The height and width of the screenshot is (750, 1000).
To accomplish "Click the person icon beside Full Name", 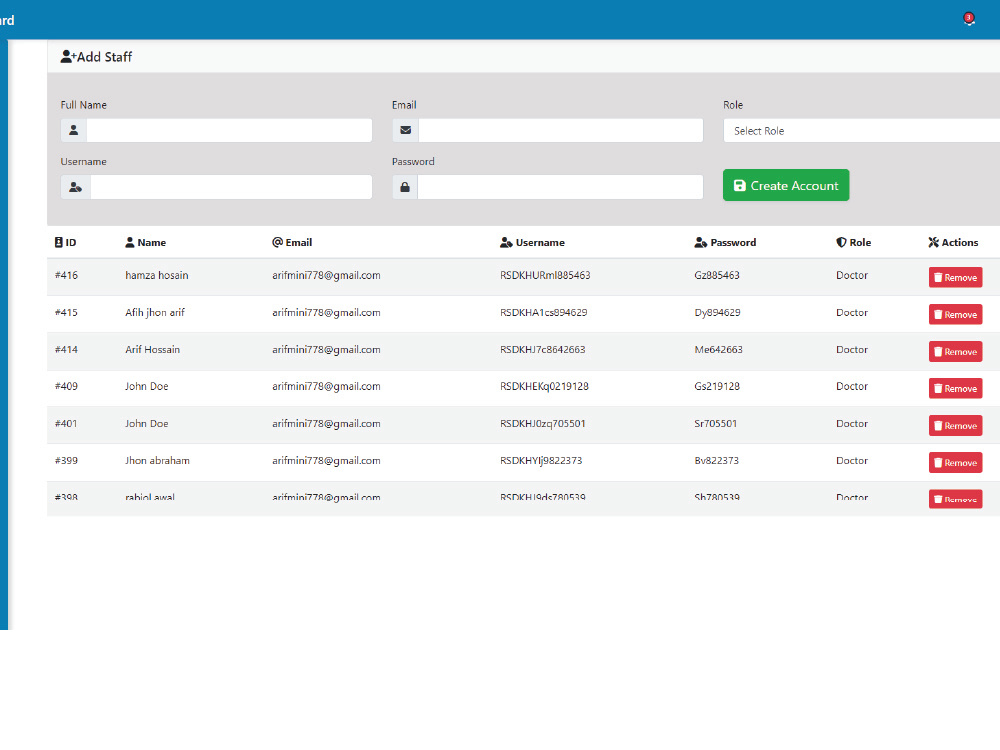I will tap(73, 130).
